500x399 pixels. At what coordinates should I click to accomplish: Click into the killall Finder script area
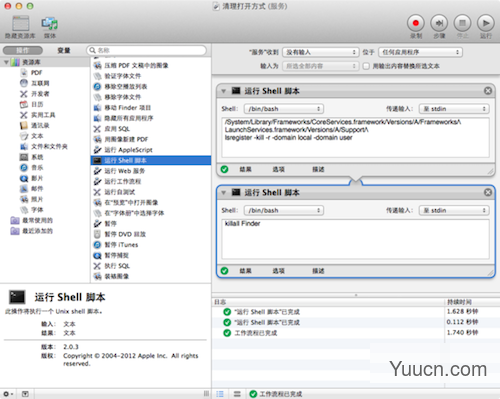pyautogui.click(x=355, y=239)
